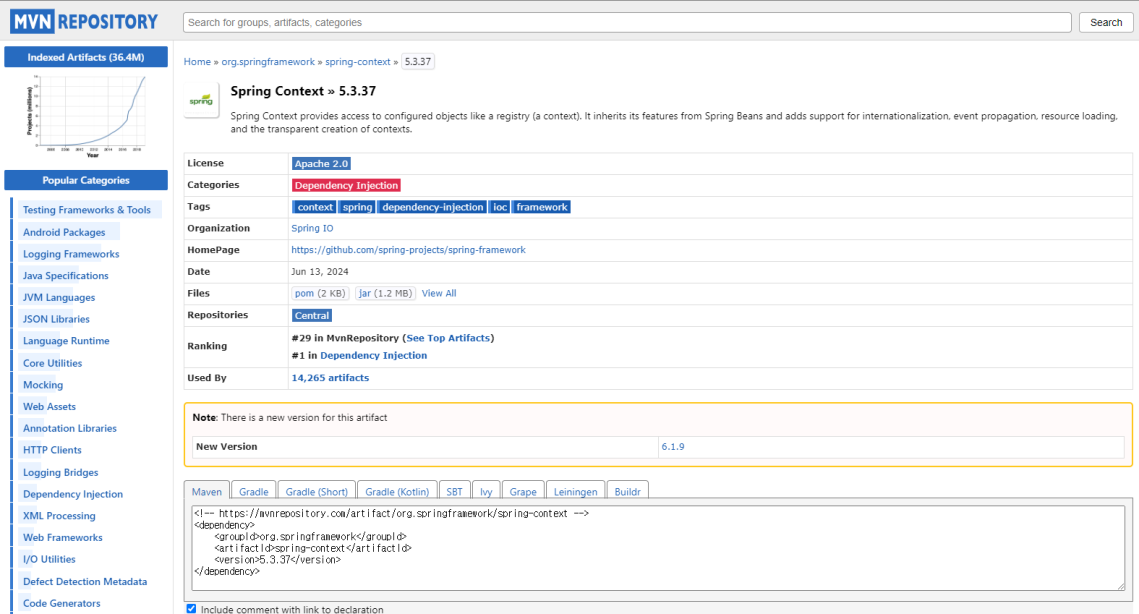Click the Apache 2.0 license tag
Image resolution: width=1139 pixels, height=614 pixels.
(x=321, y=163)
